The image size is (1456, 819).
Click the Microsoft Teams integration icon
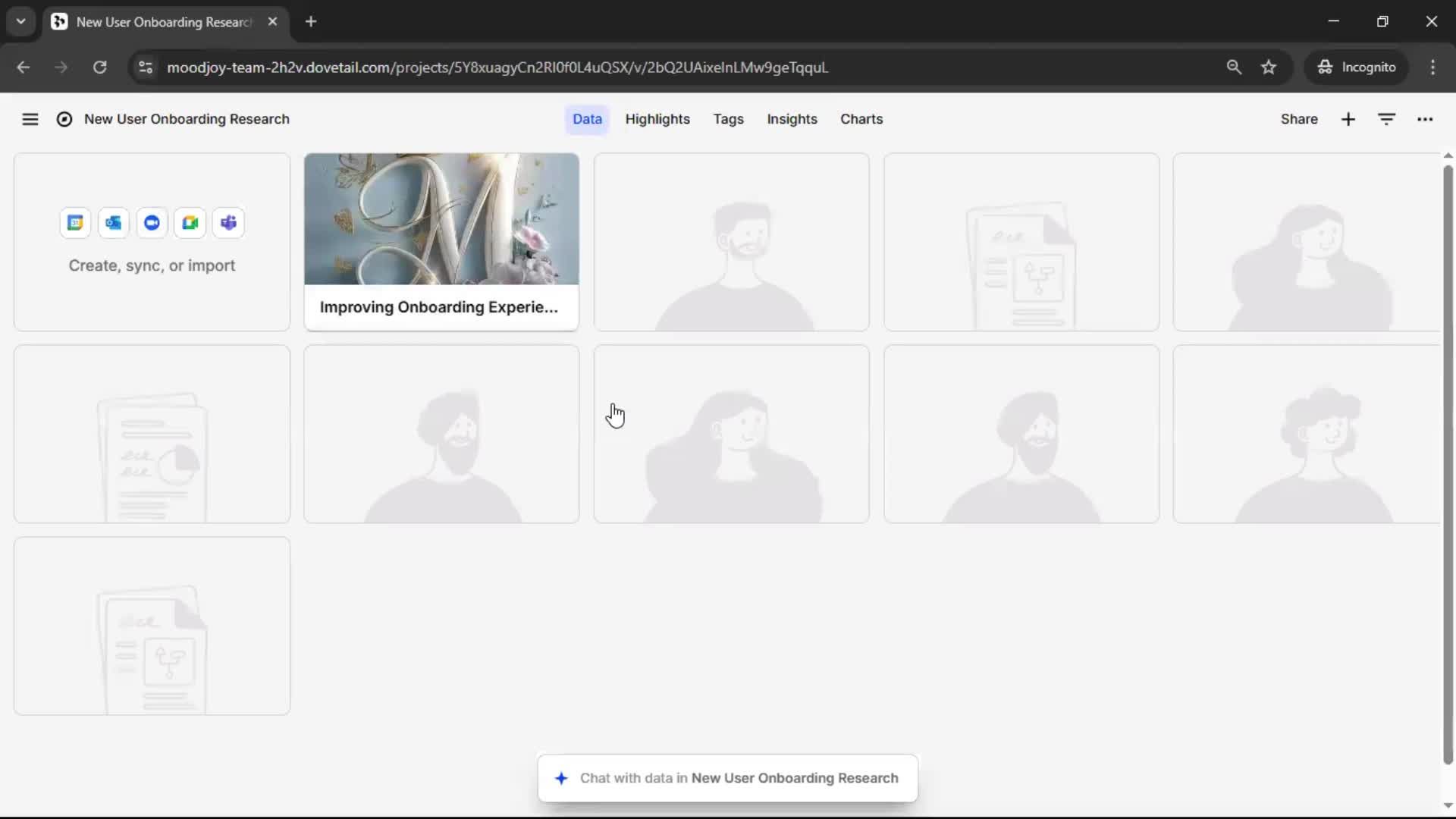228,223
